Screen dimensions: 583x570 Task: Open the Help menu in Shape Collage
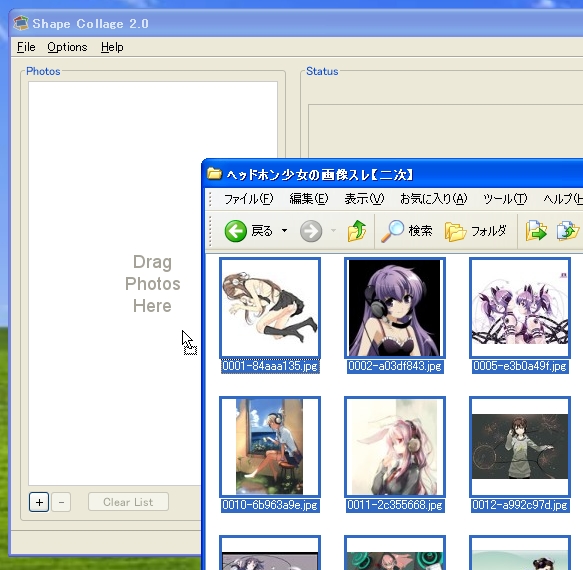tap(112, 47)
